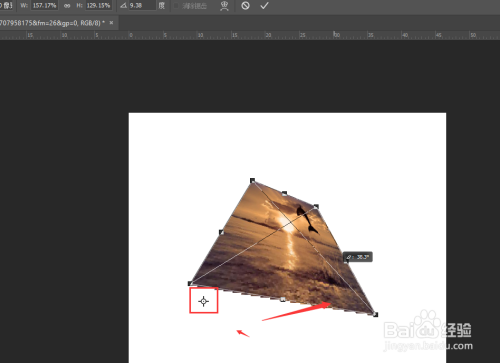Cancel the transform with the circle-slash icon
The width and height of the screenshot is (500, 363).
pyautogui.click(x=245, y=6)
